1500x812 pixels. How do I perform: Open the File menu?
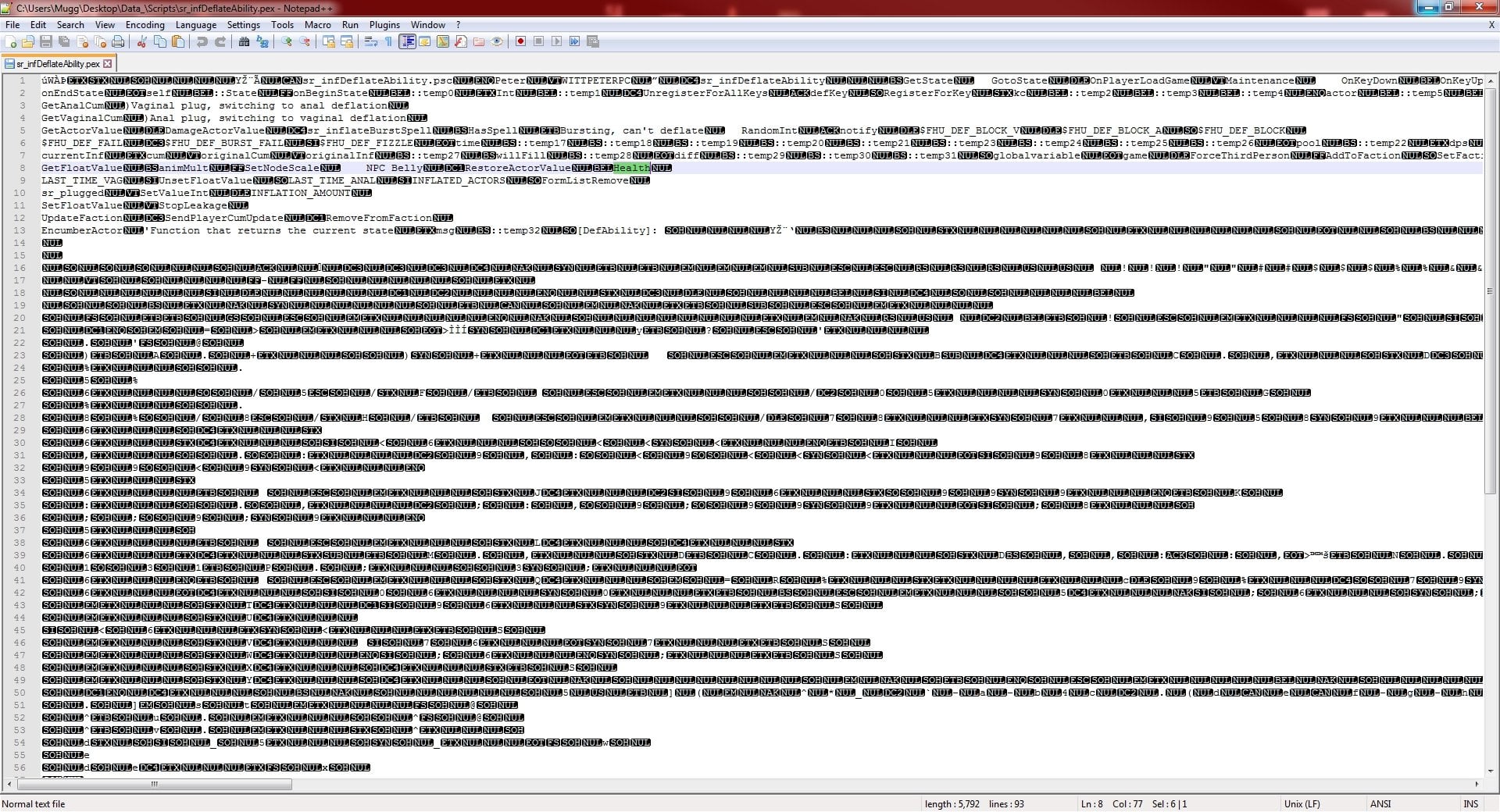point(12,25)
